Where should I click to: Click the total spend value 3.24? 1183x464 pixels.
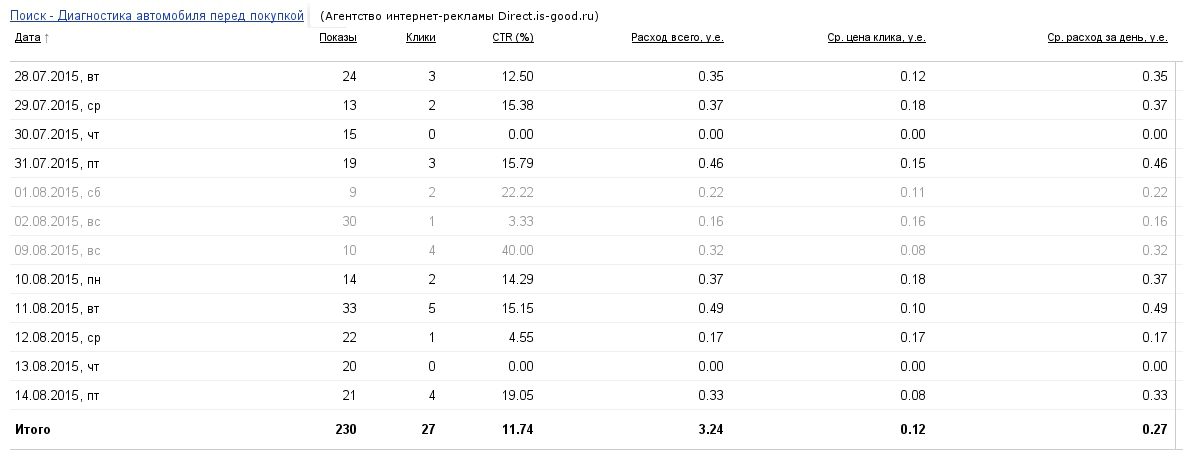[x=711, y=429]
